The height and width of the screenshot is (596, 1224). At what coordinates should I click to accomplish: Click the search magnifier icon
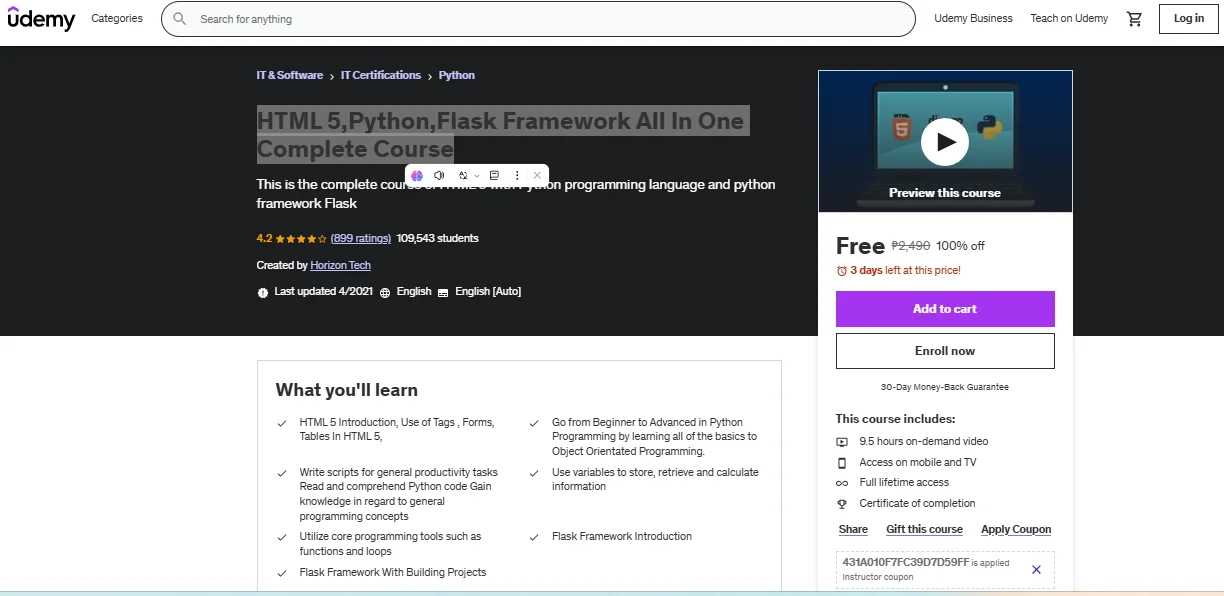pyautogui.click(x=179, y=19)
